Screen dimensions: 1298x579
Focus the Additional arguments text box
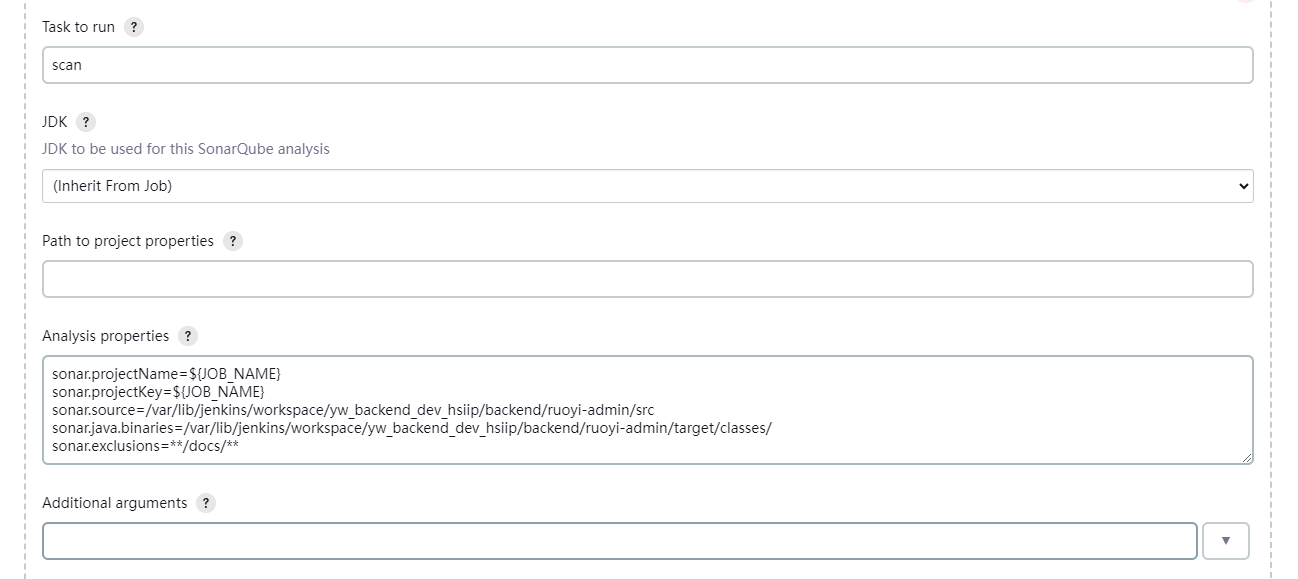point(619,541)
